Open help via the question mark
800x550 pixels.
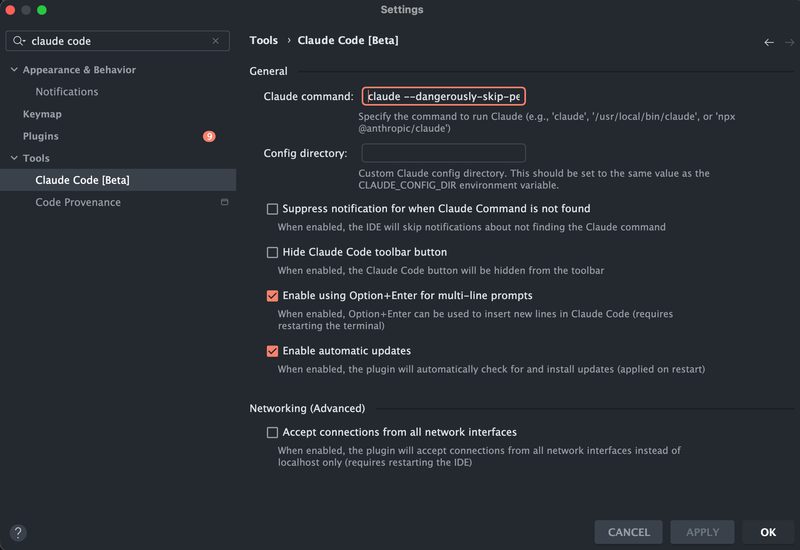click(x=17, y=533)
